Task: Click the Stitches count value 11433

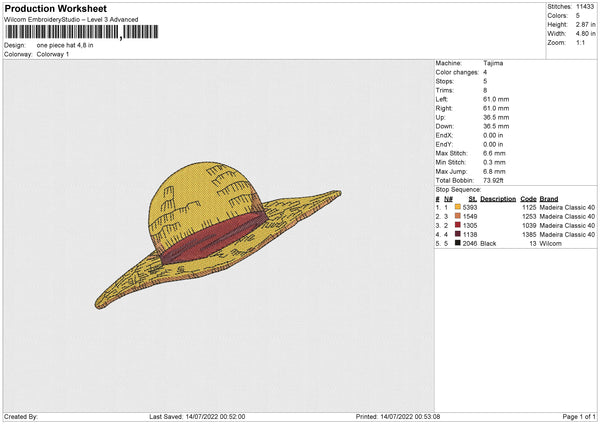Action: coord(585,7)
